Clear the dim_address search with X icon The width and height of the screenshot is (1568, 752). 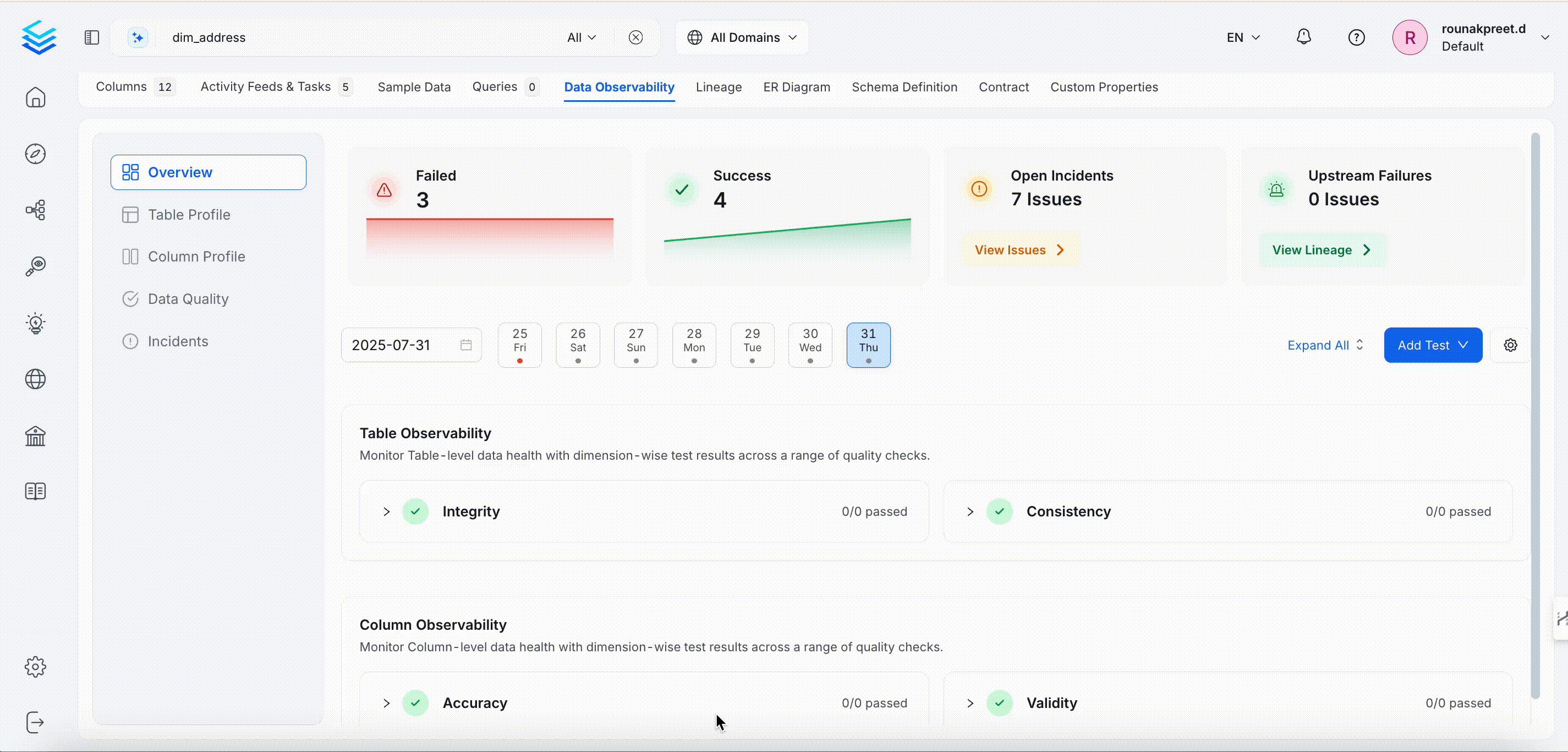coord(635,37)
